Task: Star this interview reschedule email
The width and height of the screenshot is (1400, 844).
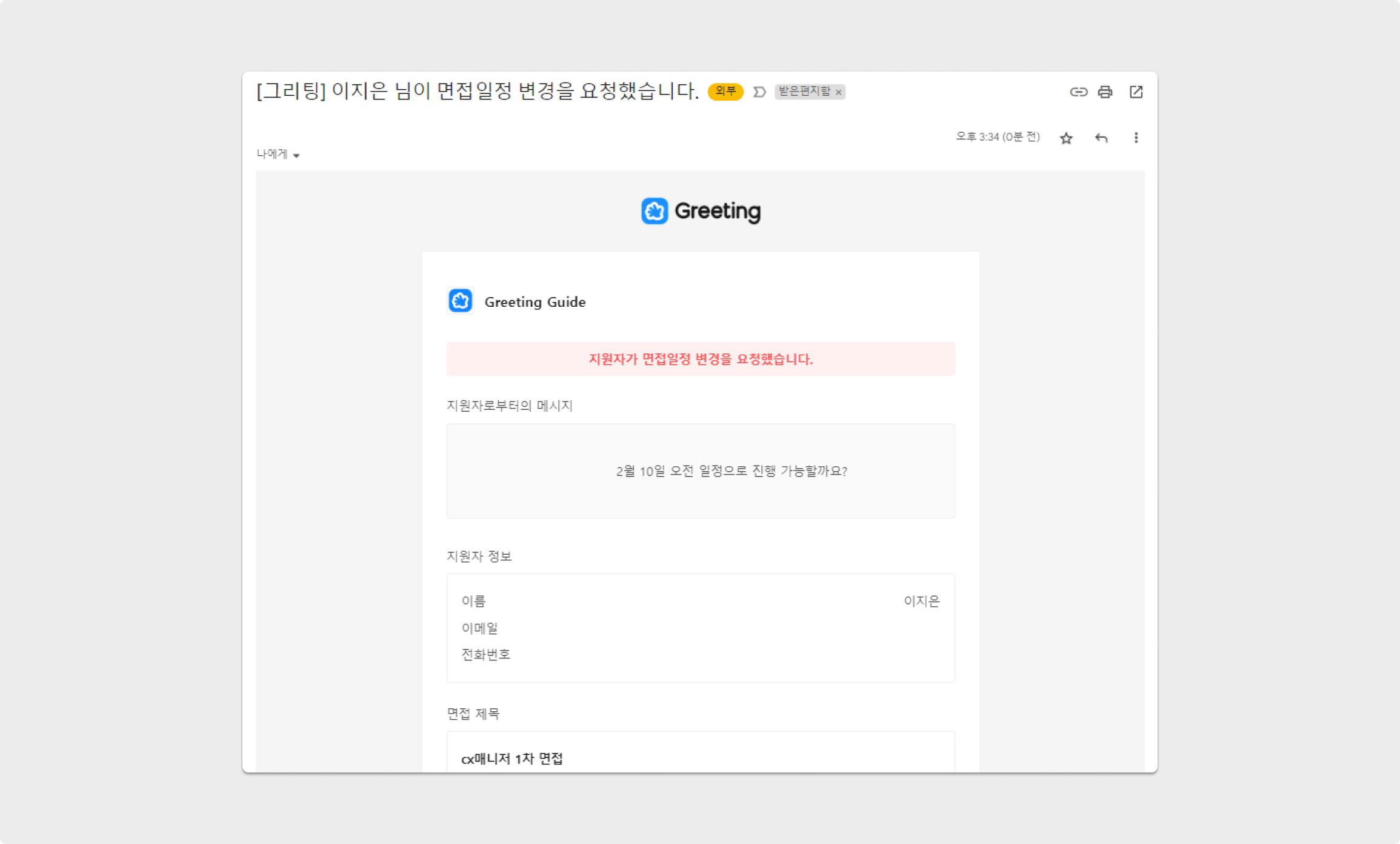Action: (1066, 138)
